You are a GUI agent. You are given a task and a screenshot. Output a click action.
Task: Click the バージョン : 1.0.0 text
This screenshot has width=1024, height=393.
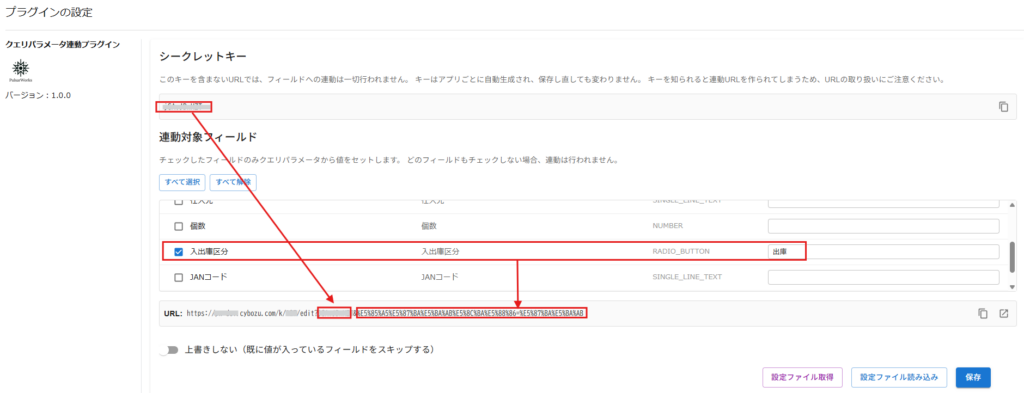[38, 95]
